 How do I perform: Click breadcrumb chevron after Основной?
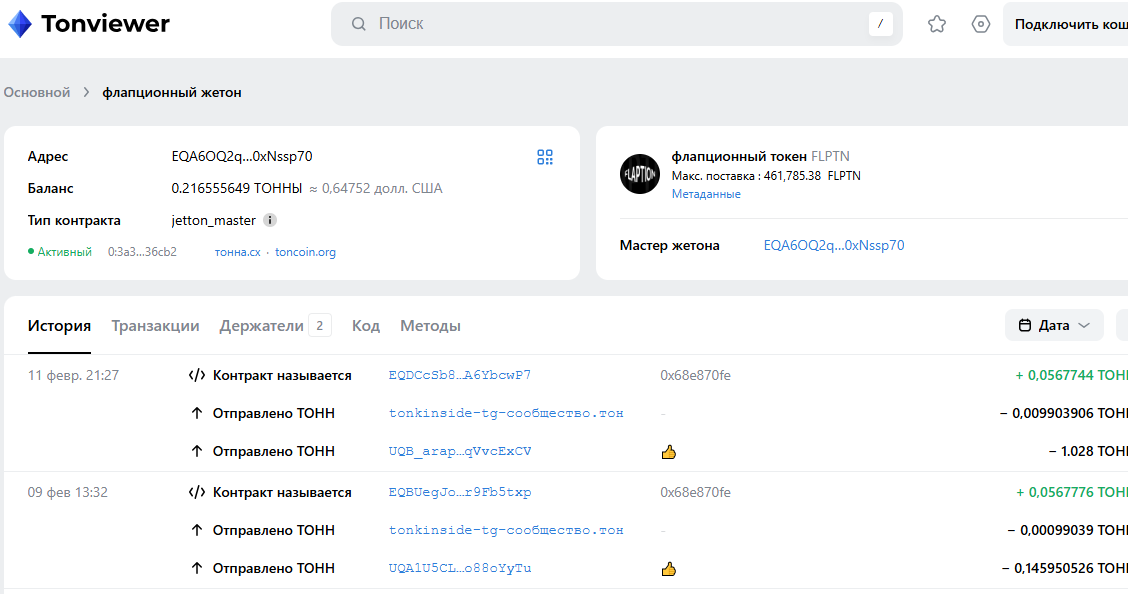[86, 92]
